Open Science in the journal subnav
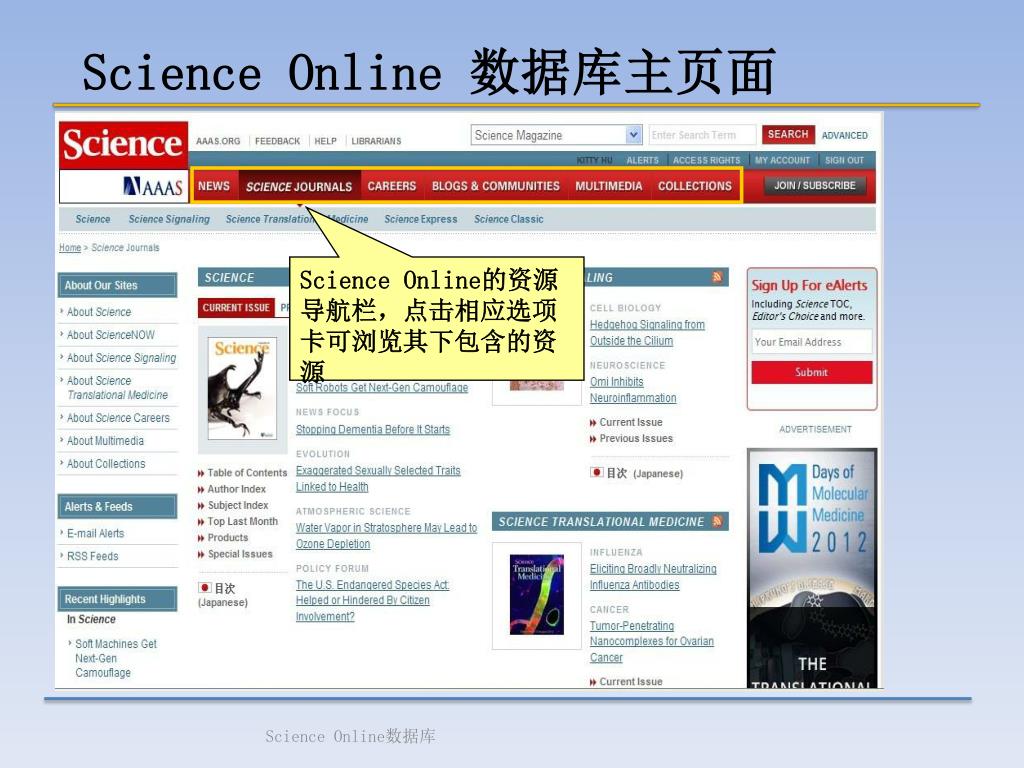Viewport: 1024px width, 768px height. click(93, 219)
